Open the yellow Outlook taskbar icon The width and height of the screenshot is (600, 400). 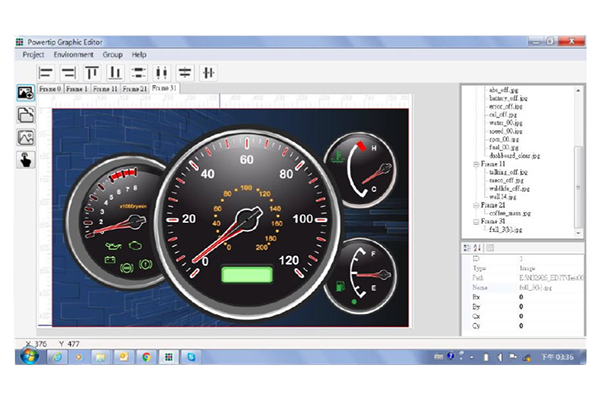tap(124, 357)
